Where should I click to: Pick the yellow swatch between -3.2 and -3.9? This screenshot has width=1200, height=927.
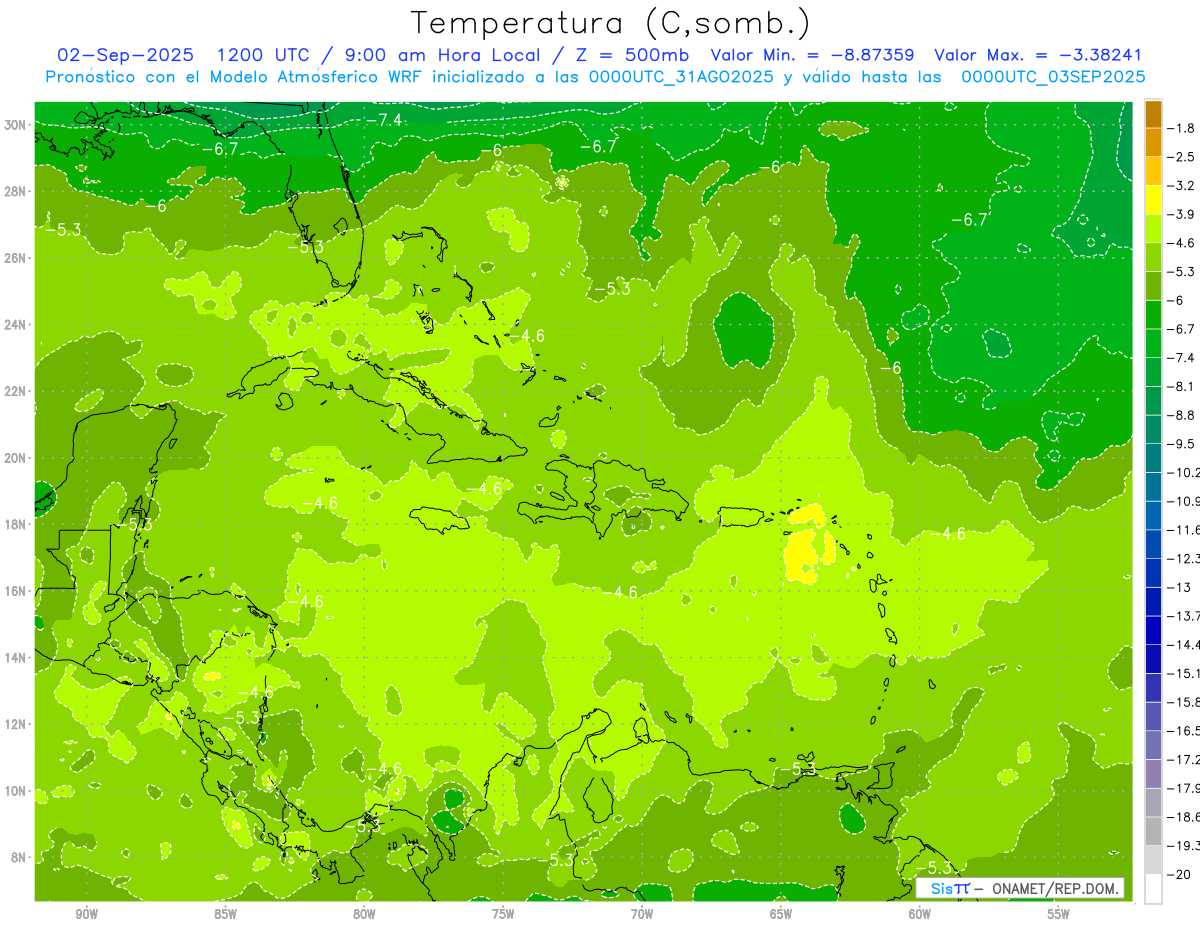click(1153, 199)
